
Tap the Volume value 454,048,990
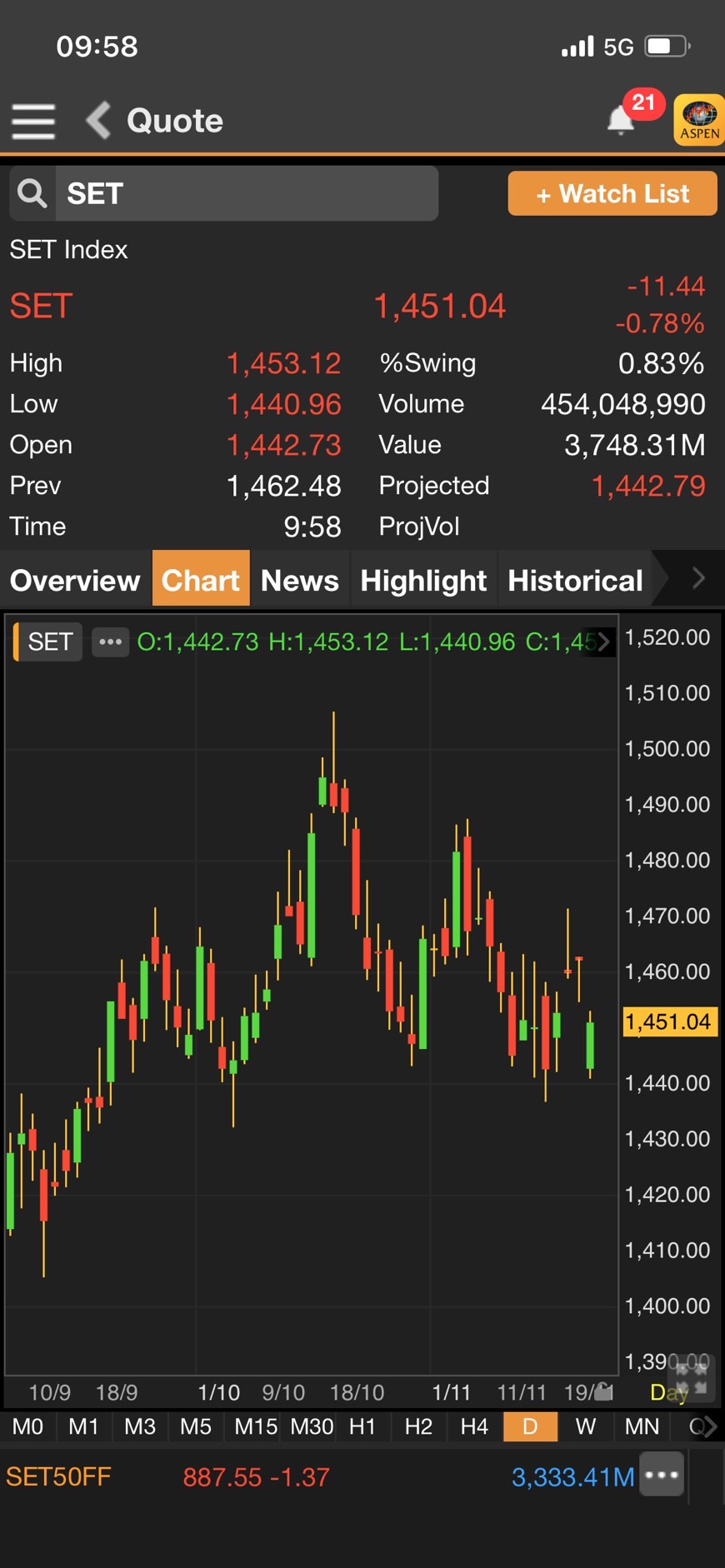pos(622,404)
